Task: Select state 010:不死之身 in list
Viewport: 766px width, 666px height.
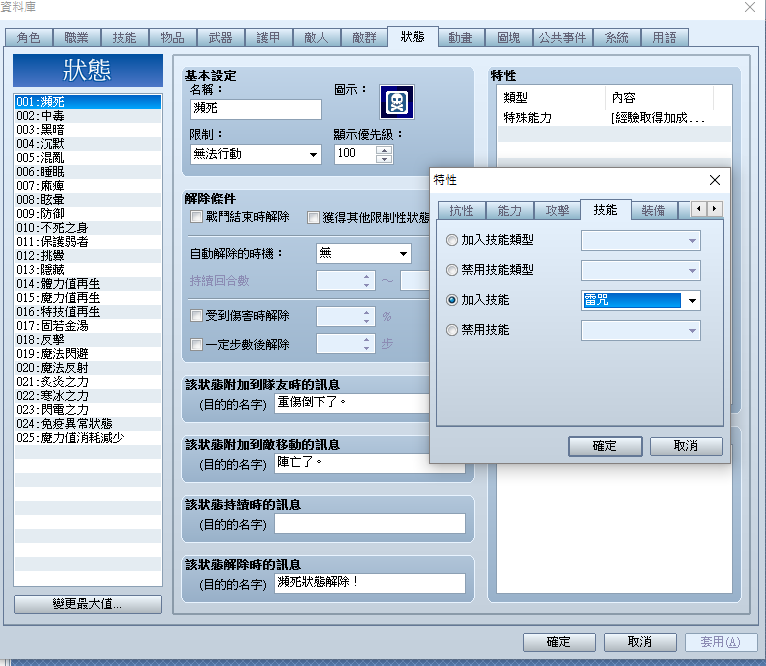Action: 88,228
